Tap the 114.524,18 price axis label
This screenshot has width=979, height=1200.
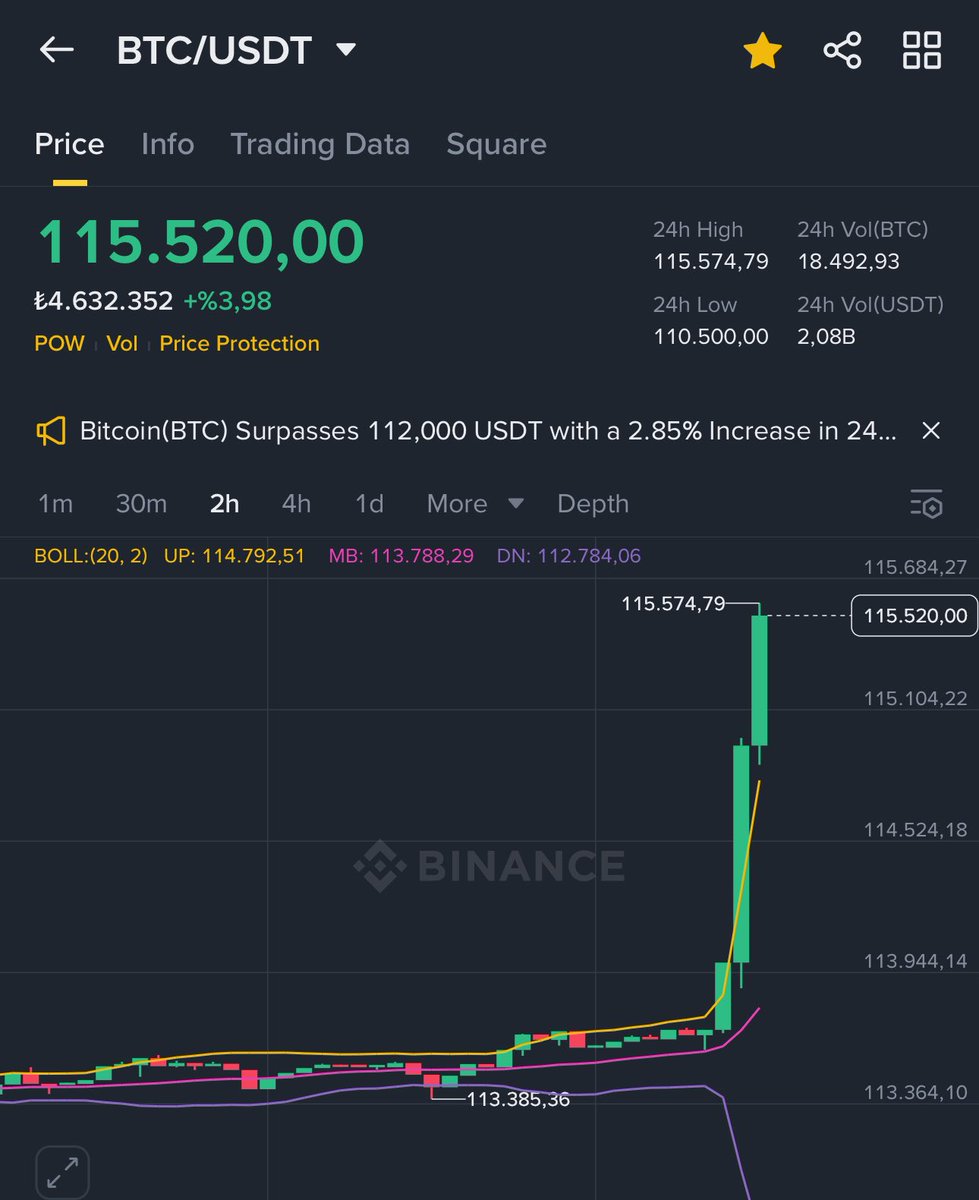point(915,829)
